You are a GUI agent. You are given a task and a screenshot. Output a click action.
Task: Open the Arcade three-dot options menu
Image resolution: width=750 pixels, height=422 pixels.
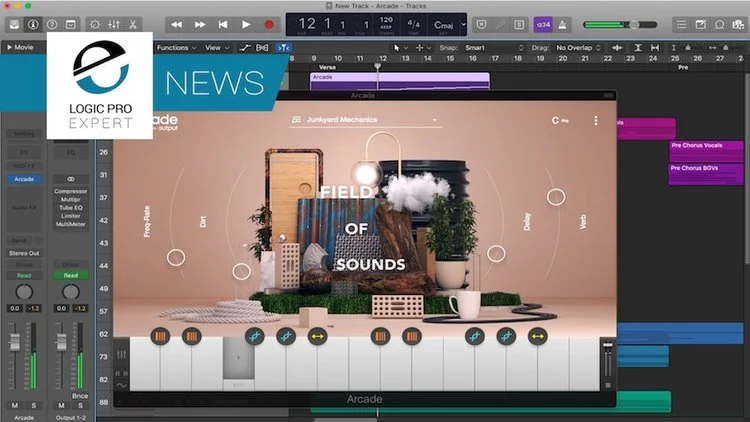(596, 121)
